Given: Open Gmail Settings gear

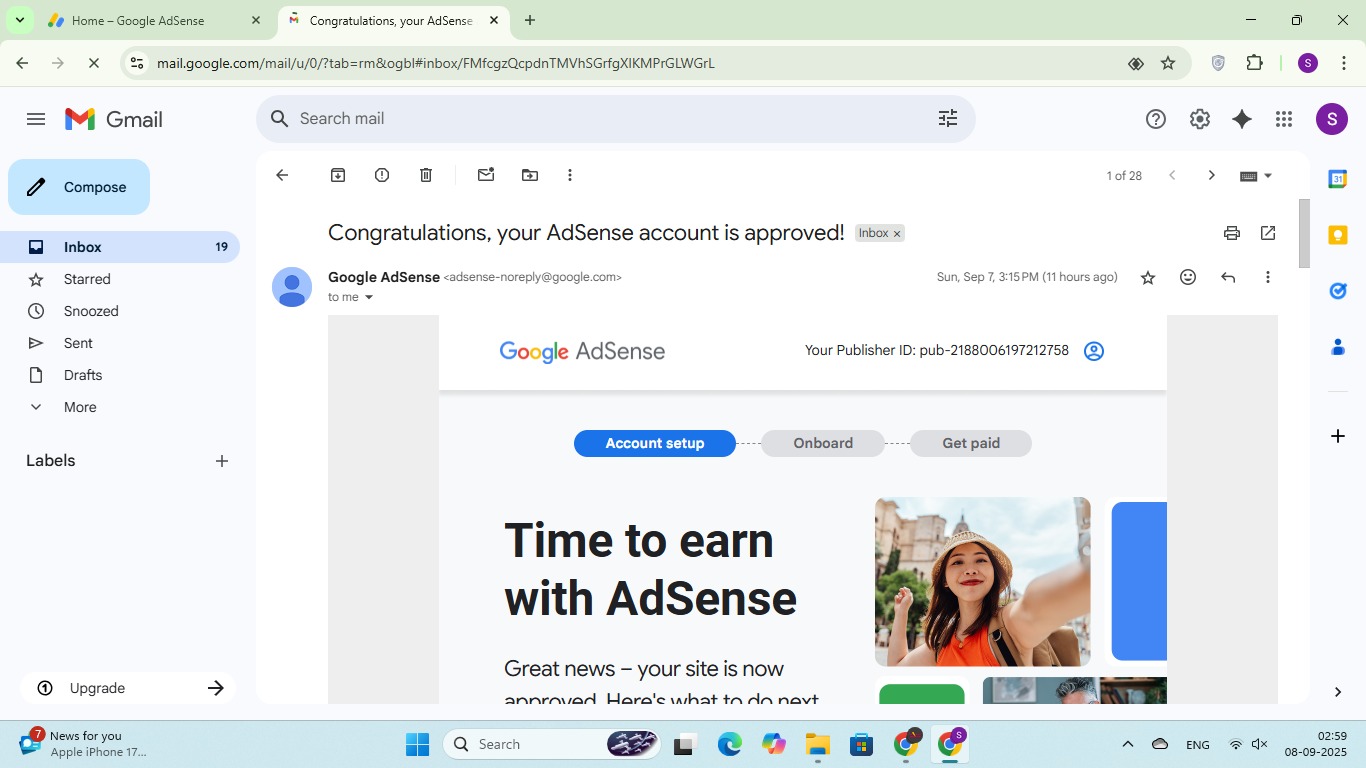Looking at the screenshot, I should pyautogui.click(x=1200, y=119).
